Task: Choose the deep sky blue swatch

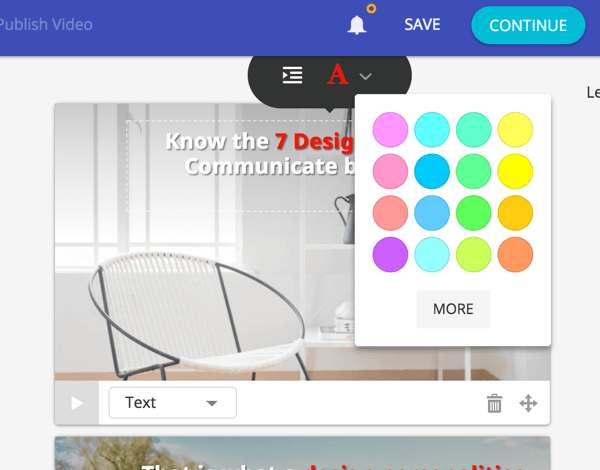Action: click(432, 172)
